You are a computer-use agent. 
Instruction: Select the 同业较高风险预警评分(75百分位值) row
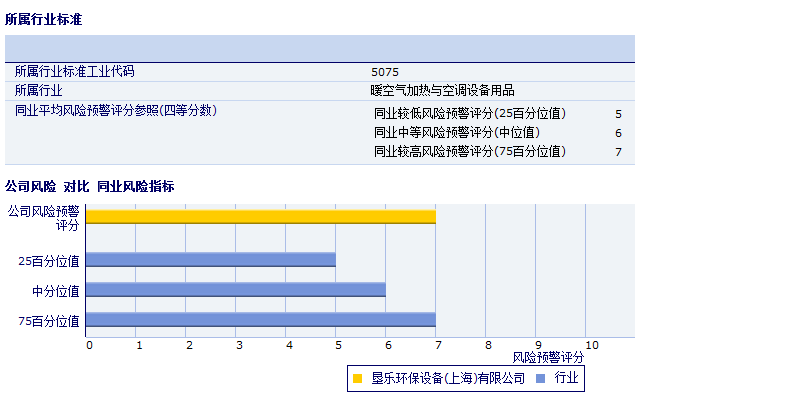click(470, 152)
